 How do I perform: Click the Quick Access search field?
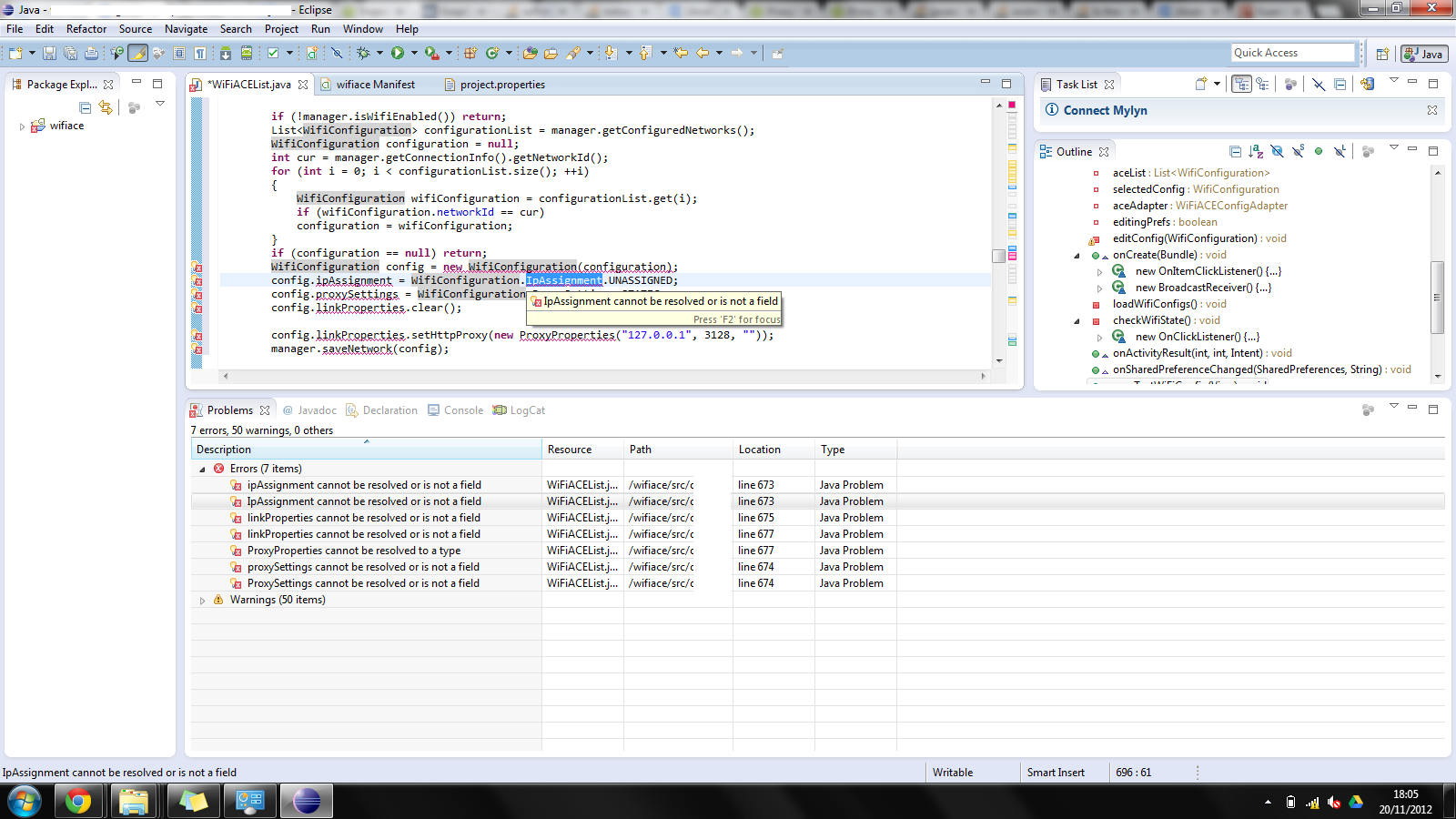(x=1292, y=53)
